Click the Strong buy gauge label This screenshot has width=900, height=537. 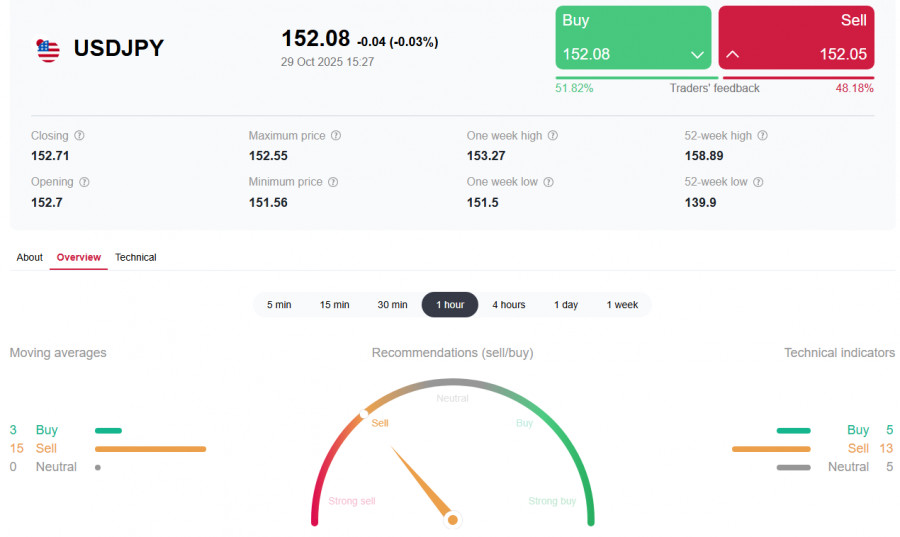(552, 501)
